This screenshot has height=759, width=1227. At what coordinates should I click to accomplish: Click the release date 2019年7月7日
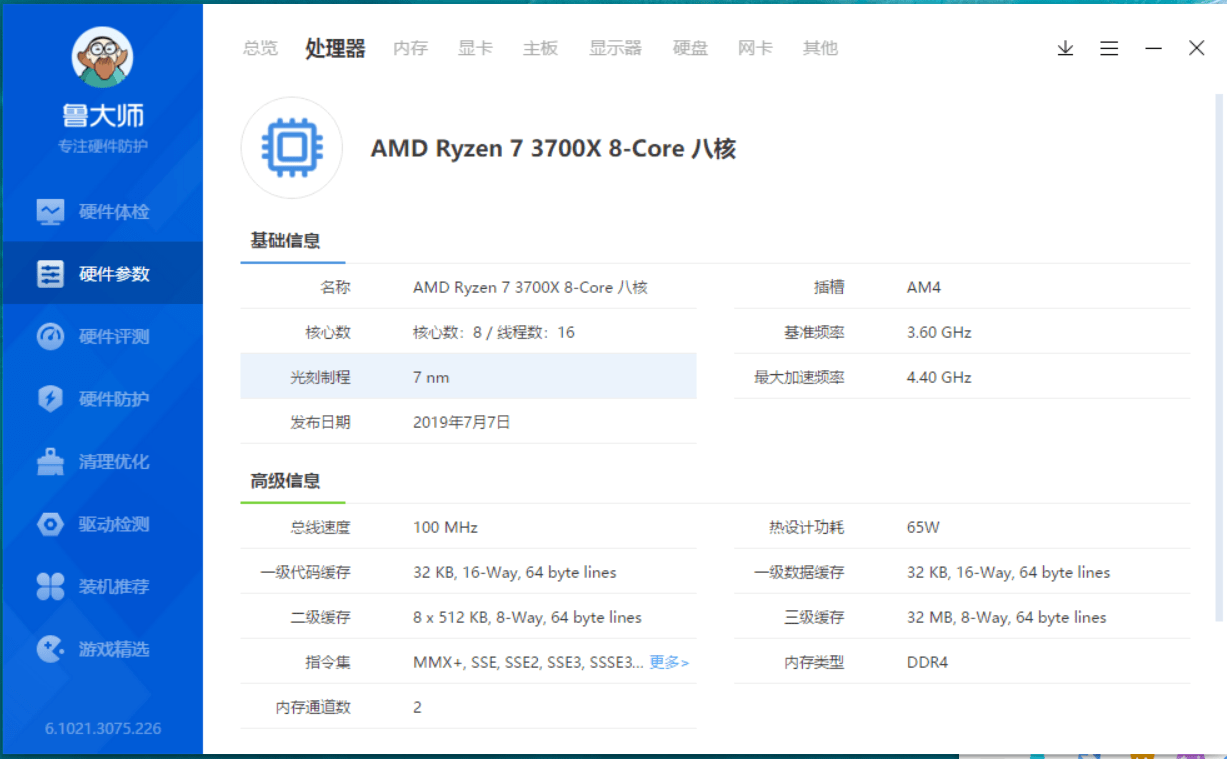point(462,422)
